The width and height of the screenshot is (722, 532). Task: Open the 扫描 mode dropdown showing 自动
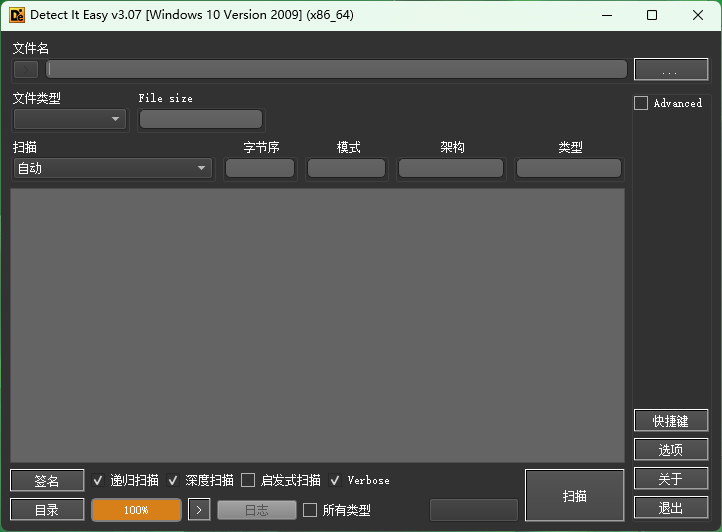[x=113, y=168]
